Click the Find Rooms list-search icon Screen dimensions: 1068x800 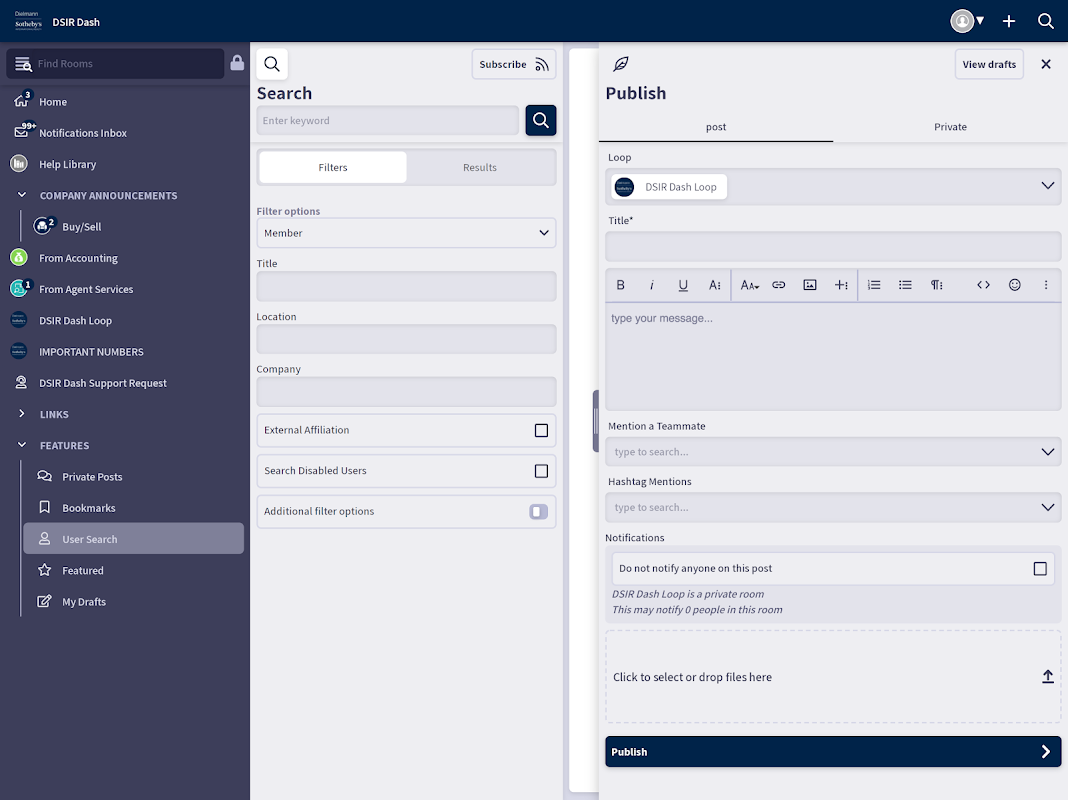[x=23, y=64]
